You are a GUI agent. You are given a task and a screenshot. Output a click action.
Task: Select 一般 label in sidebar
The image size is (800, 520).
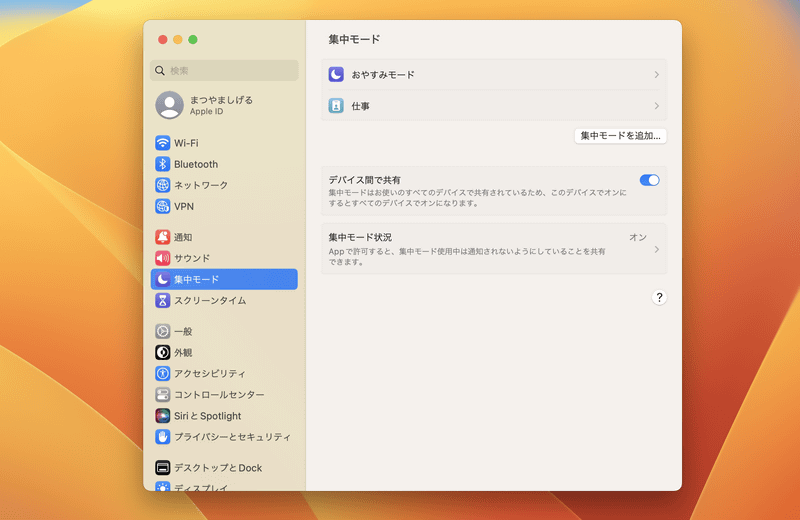click(183, 331)
